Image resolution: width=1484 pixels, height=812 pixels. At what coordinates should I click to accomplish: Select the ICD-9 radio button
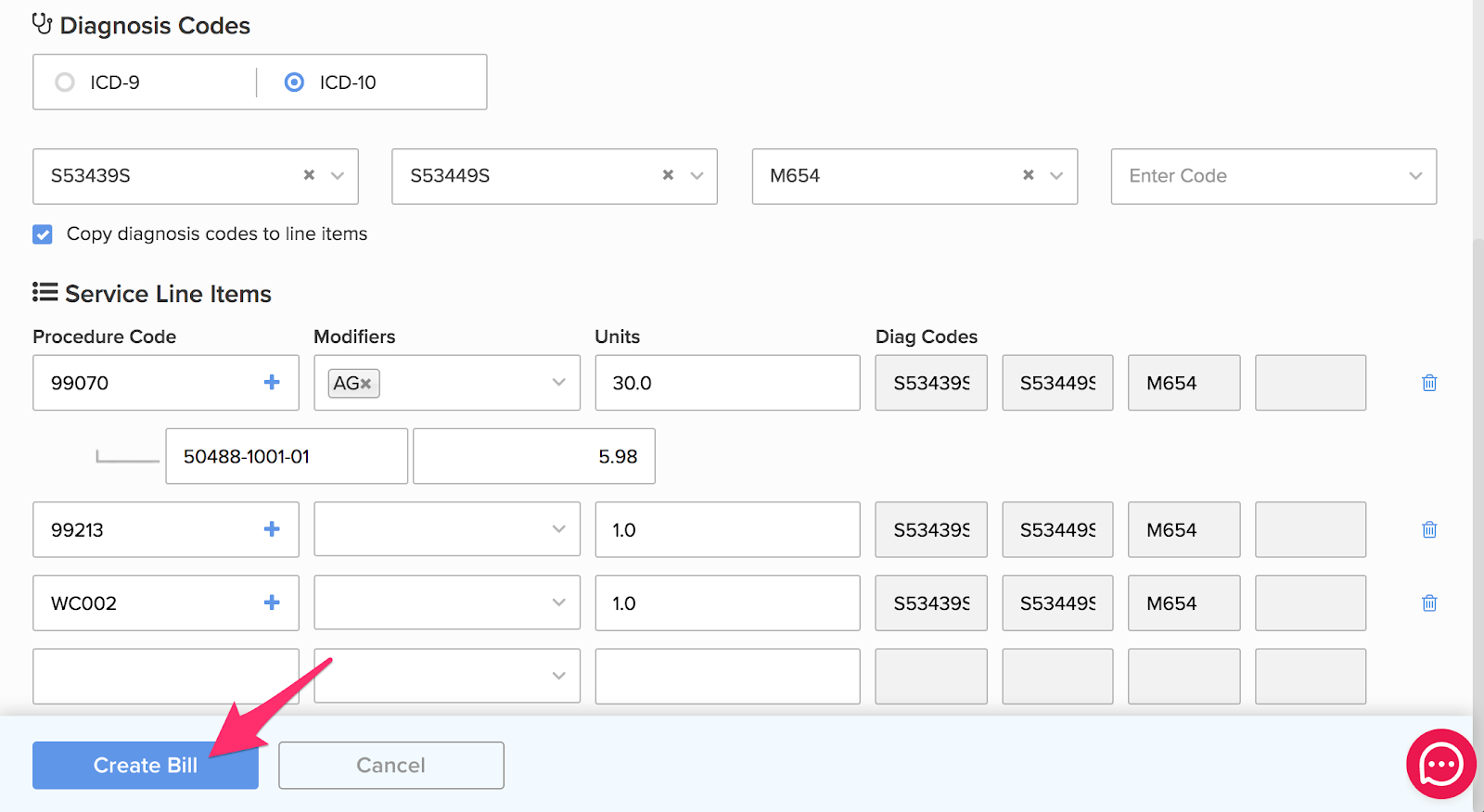[x=65, y=82]
